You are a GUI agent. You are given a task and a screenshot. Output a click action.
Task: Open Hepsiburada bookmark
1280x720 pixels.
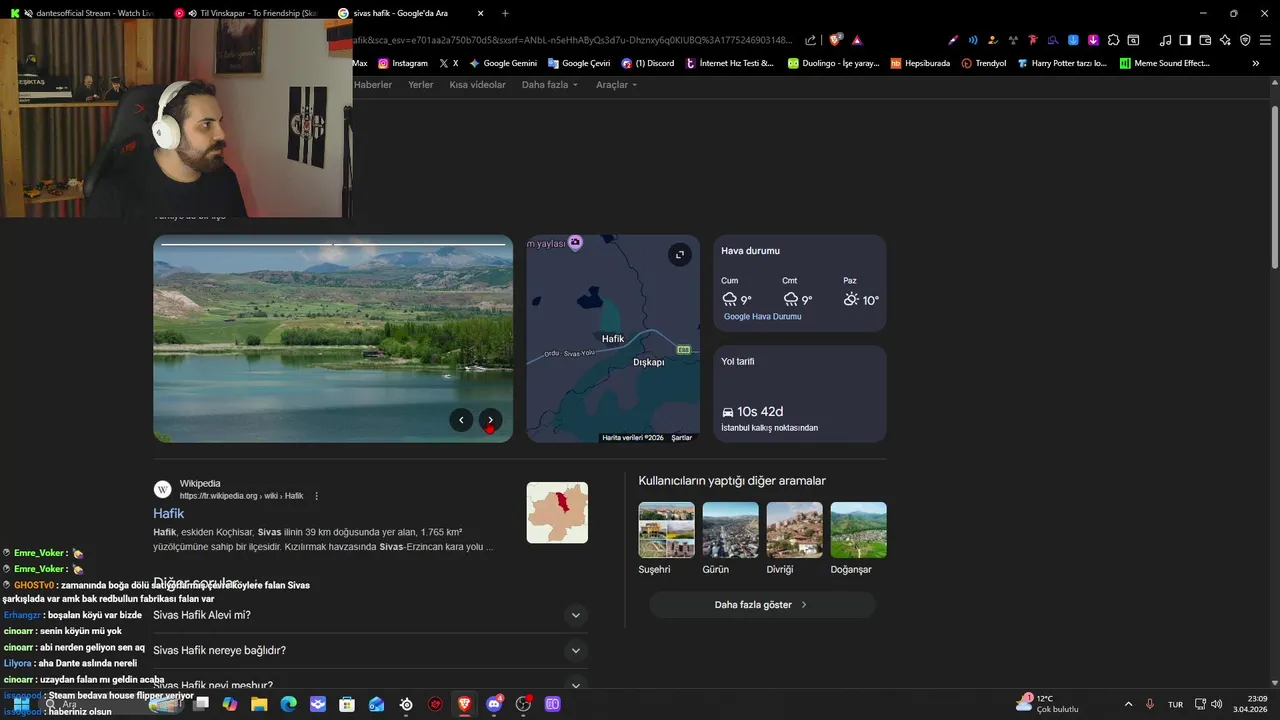click(920, 63)
